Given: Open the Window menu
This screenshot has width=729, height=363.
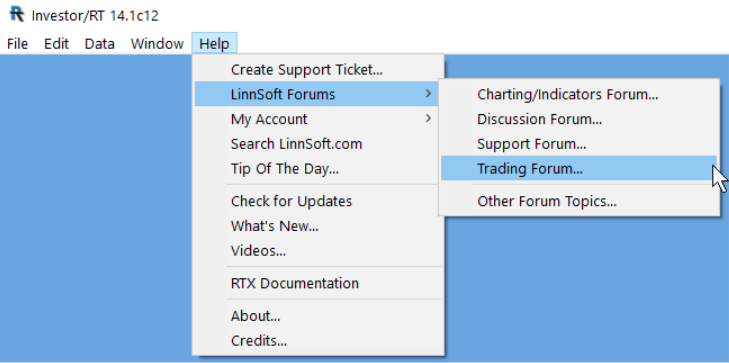Looking at the screenshot, I should pyautogui.click(x=157, y=44).
